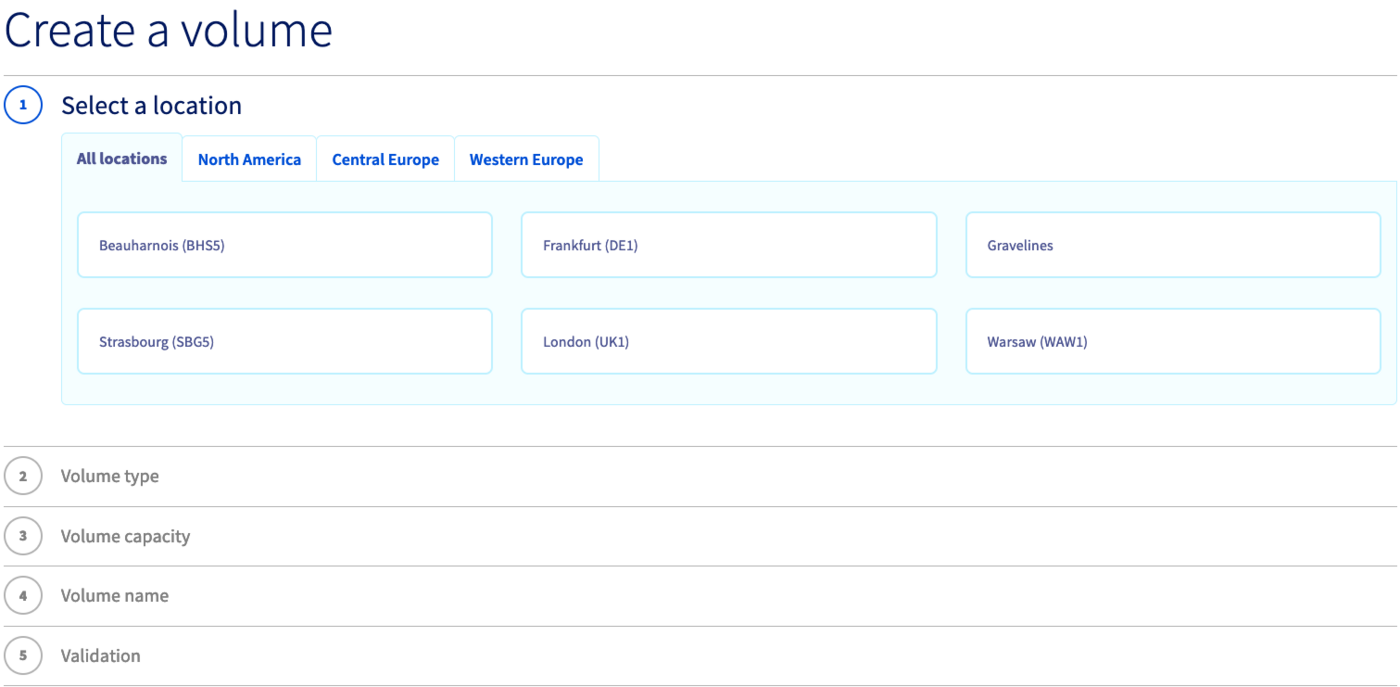This screenshot has width=1400, height=687.
Task: Open the North America tab
Action: [249, 160]
